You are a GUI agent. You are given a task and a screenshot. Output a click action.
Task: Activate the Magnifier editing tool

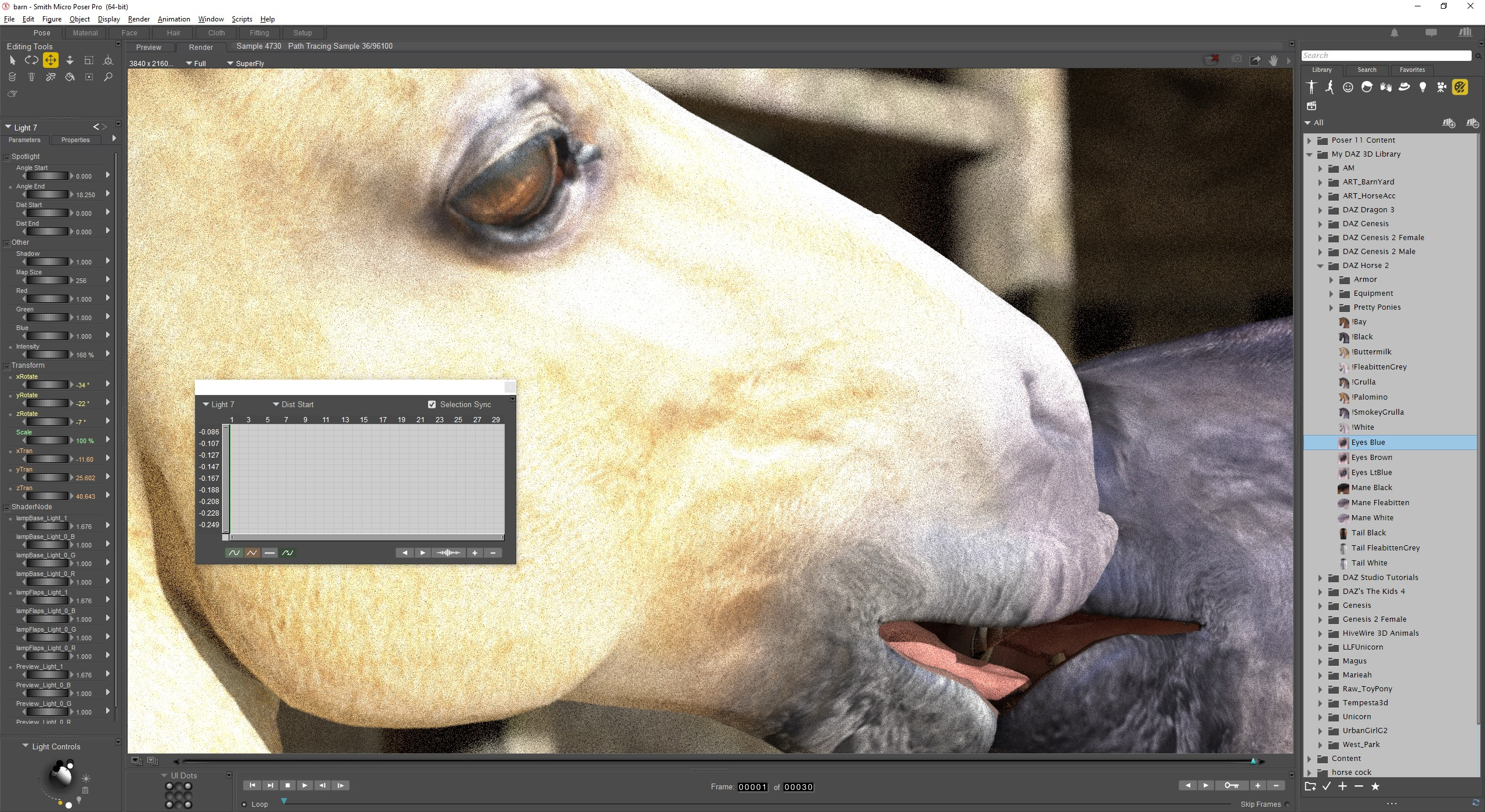pyautogui.click(x=108, y=77)
